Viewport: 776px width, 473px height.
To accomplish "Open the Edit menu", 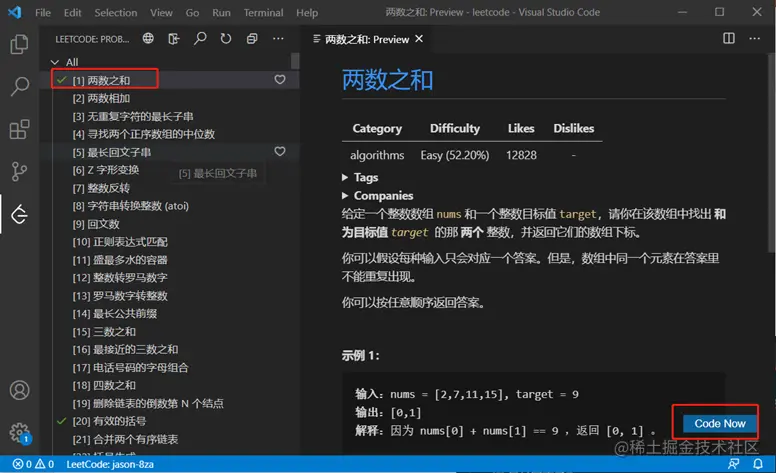I will tap(72, 12).
